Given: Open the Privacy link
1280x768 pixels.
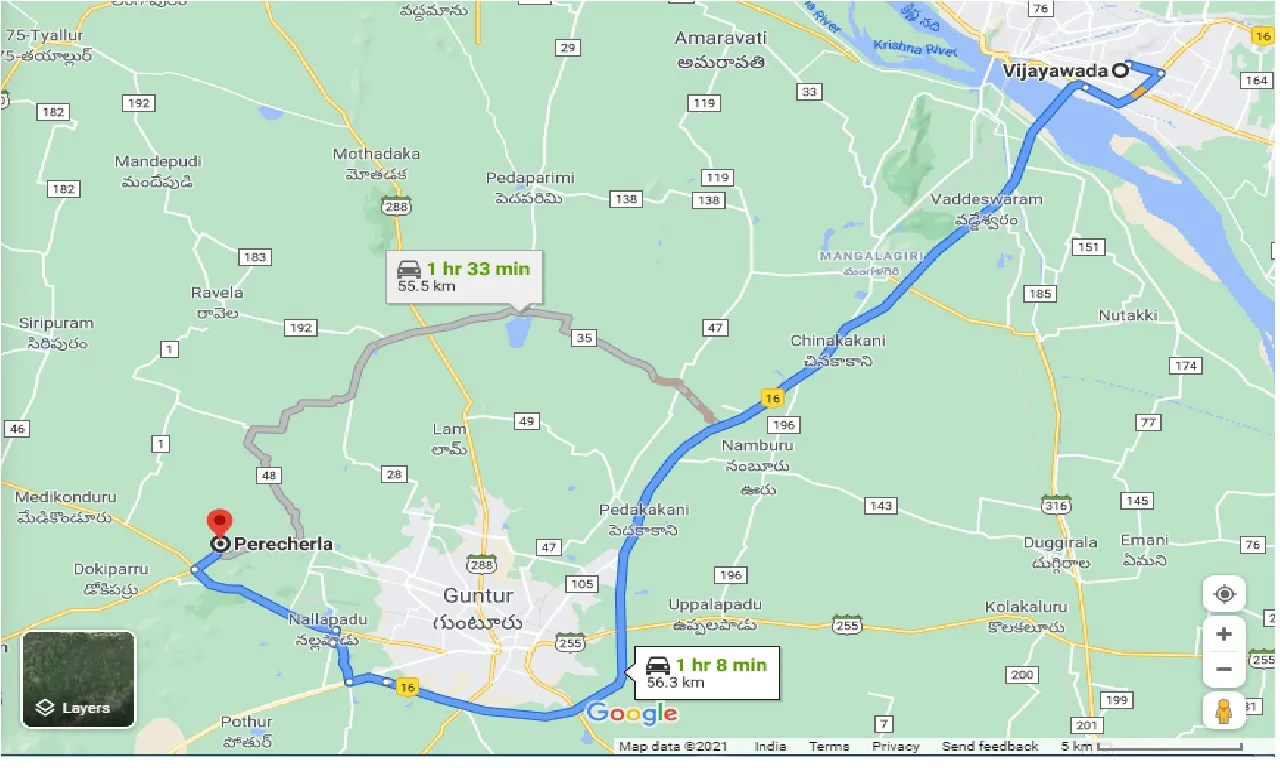Looking at the screenshot, I should (x=895, y=746).
